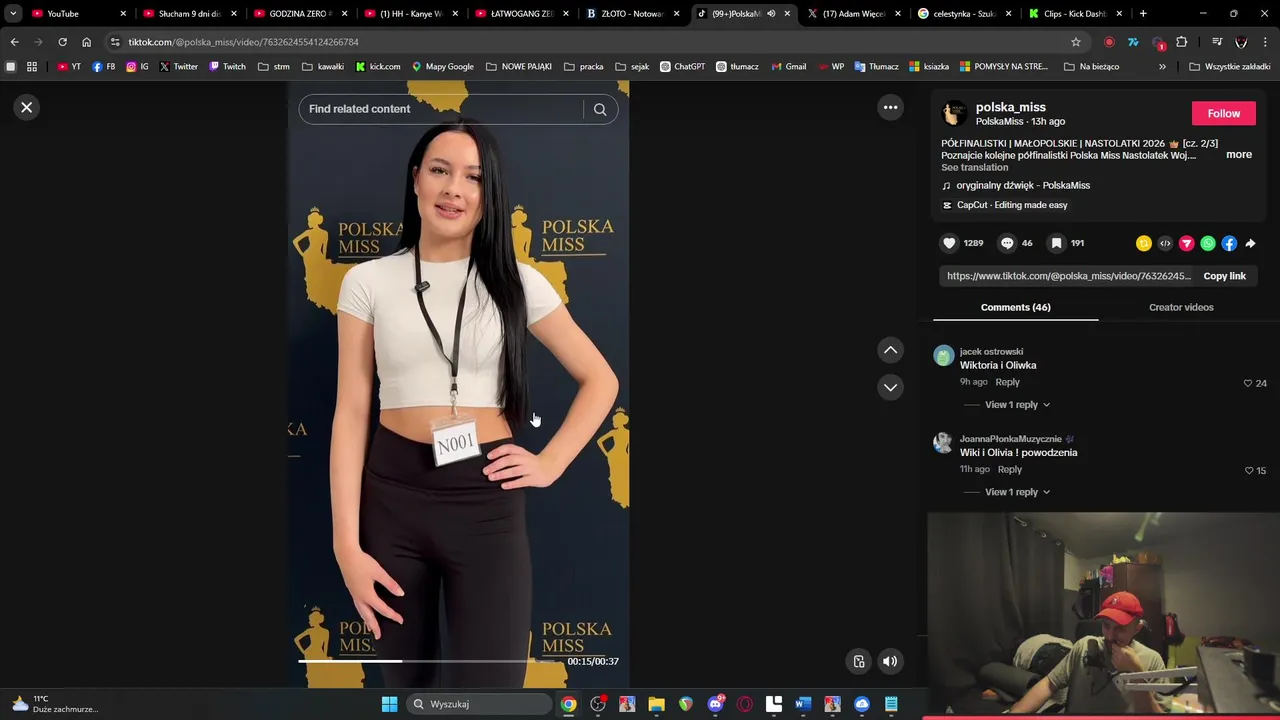Show hidden bookmarks with double chevron
Screen dimensions: 1280x720
[1162, 67]
